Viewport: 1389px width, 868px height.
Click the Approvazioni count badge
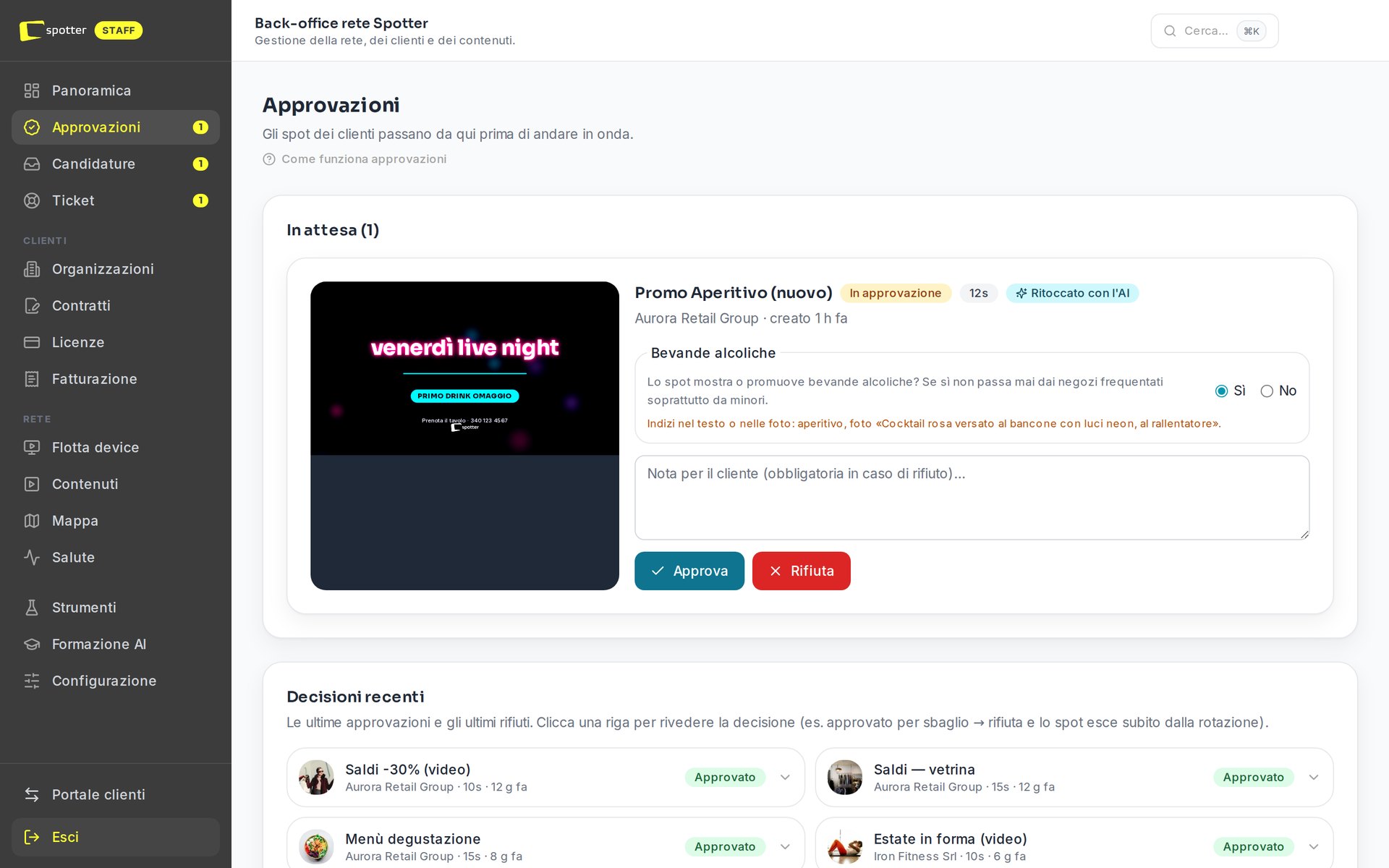(200, 127)
